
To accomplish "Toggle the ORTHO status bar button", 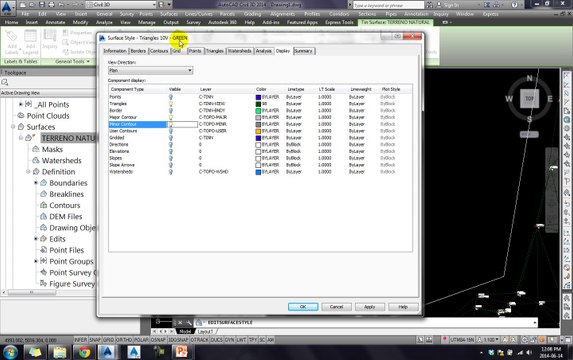I will pos(124,340).
